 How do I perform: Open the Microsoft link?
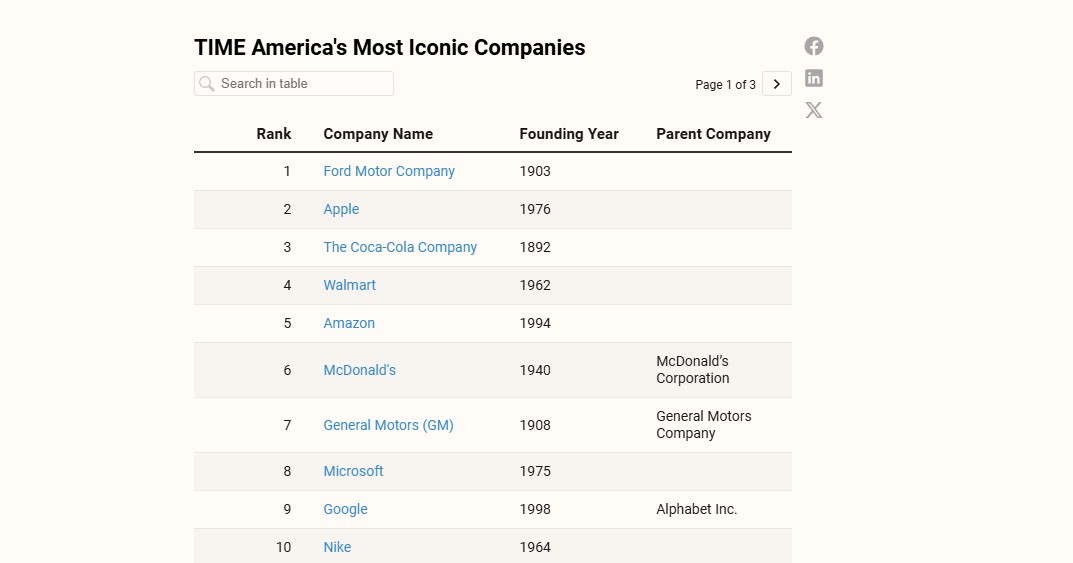pos(353,471)
